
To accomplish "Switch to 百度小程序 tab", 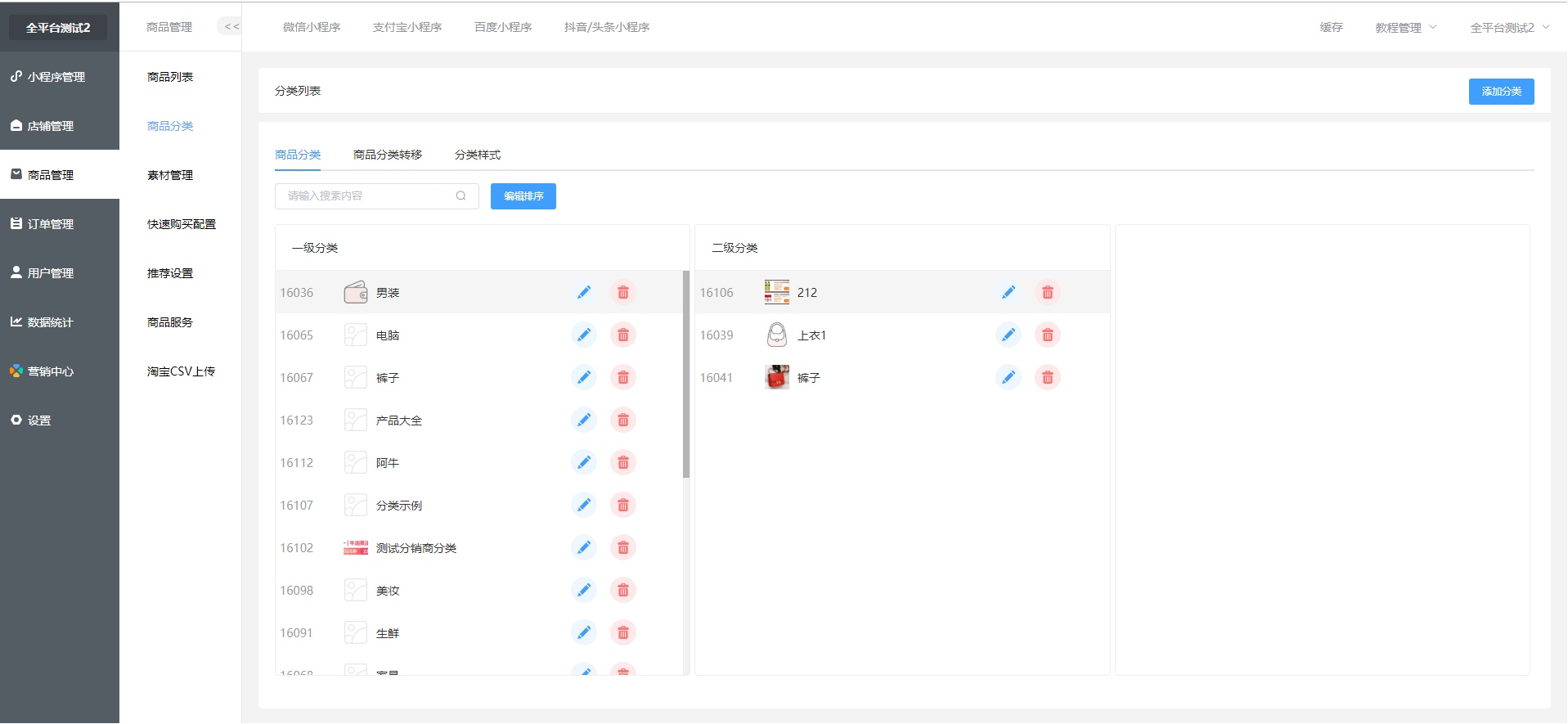I will point(503,27).
